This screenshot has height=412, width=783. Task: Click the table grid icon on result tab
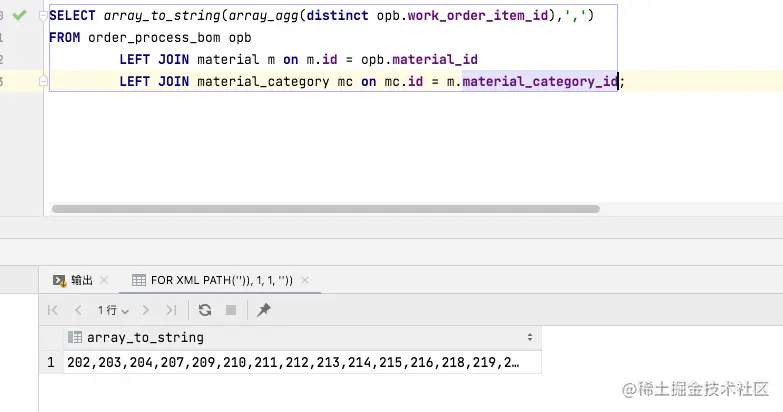click(138, 280)
